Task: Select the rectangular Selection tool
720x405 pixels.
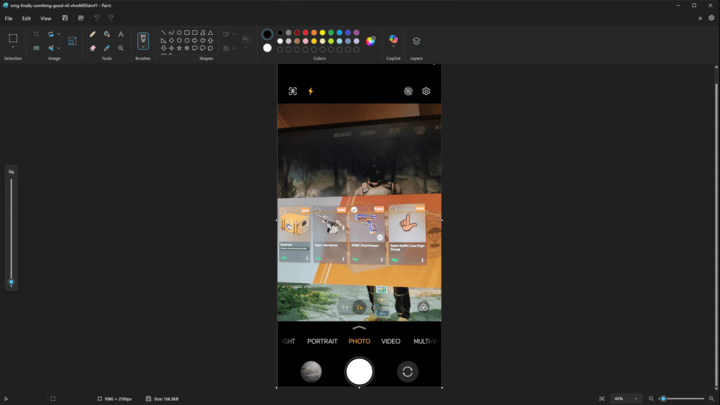Action: [x=13, y=38]
